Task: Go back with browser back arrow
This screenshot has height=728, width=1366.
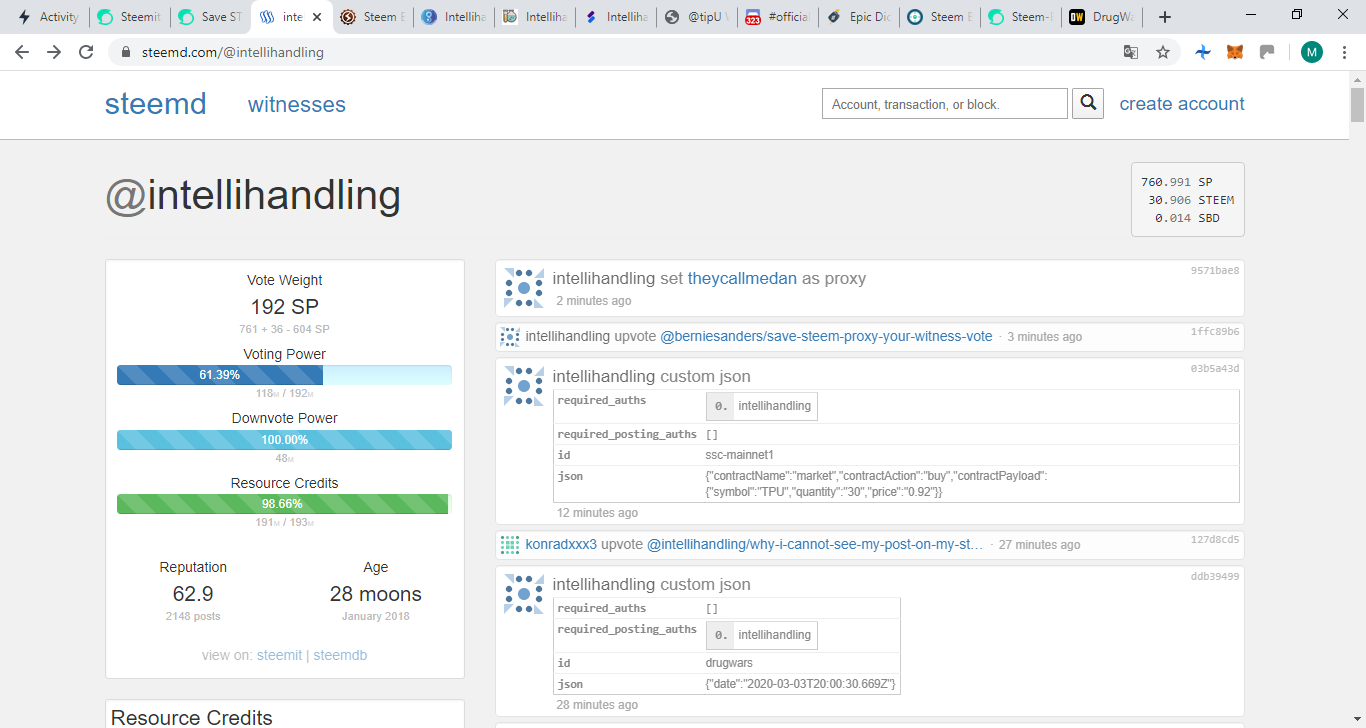Action: pyautogui.click(x=22, y=52)
